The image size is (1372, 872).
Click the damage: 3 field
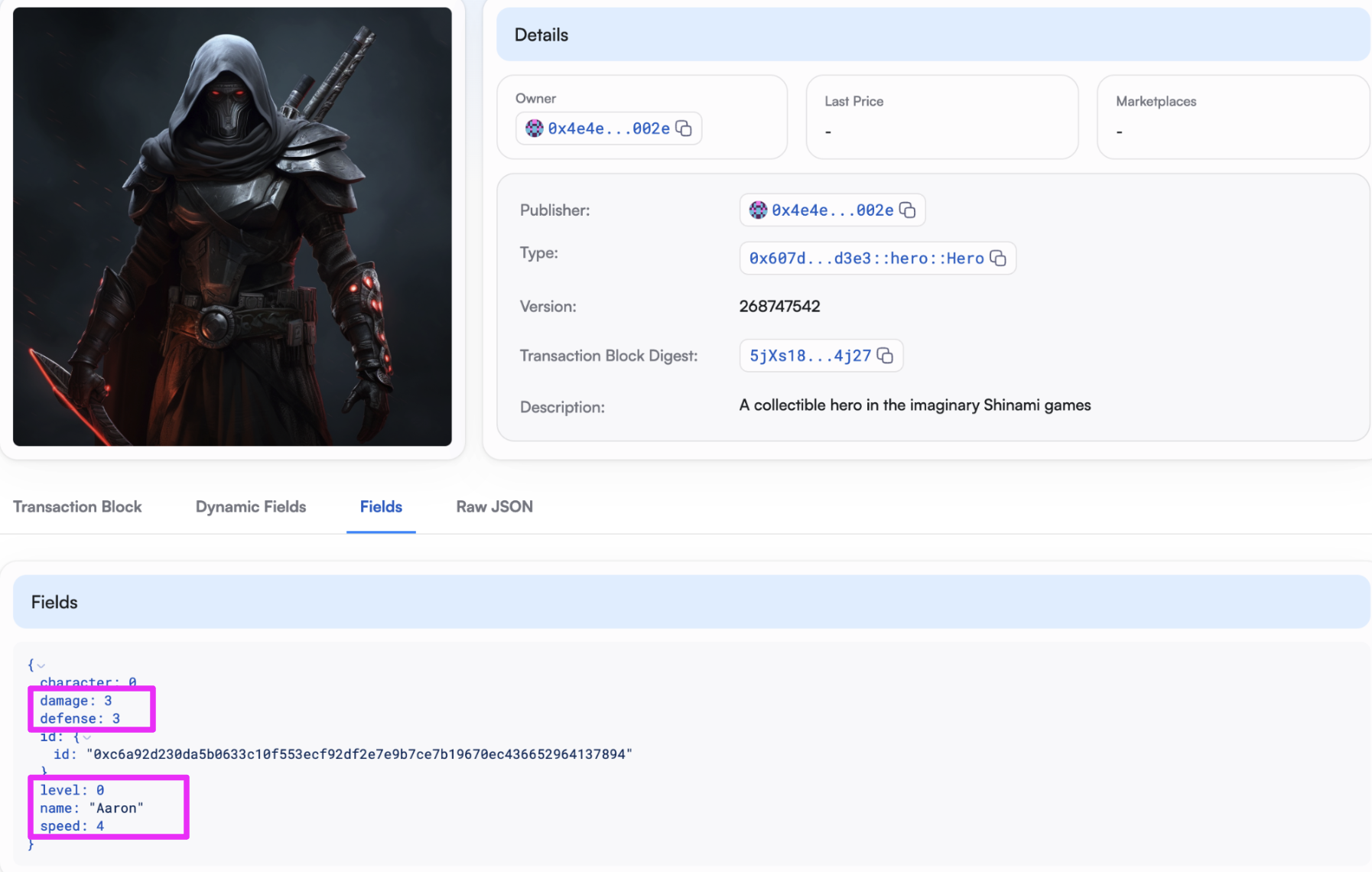pos(76,701)
